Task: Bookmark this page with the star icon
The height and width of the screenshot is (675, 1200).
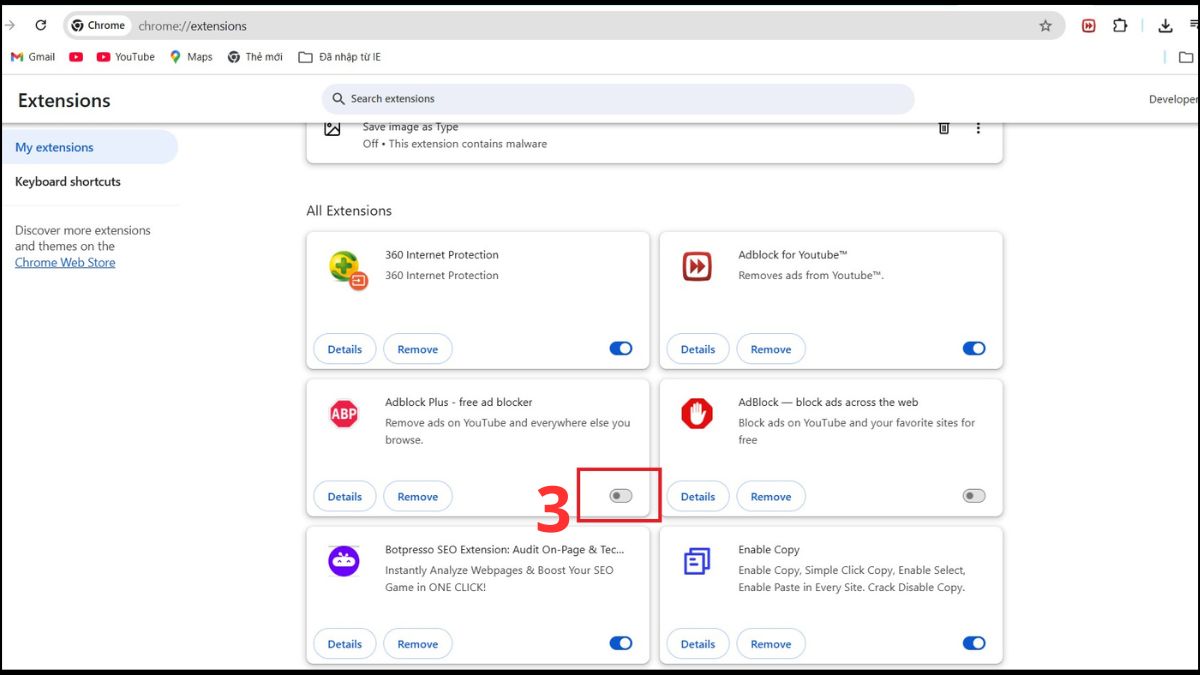Action: click(1046, 26)
